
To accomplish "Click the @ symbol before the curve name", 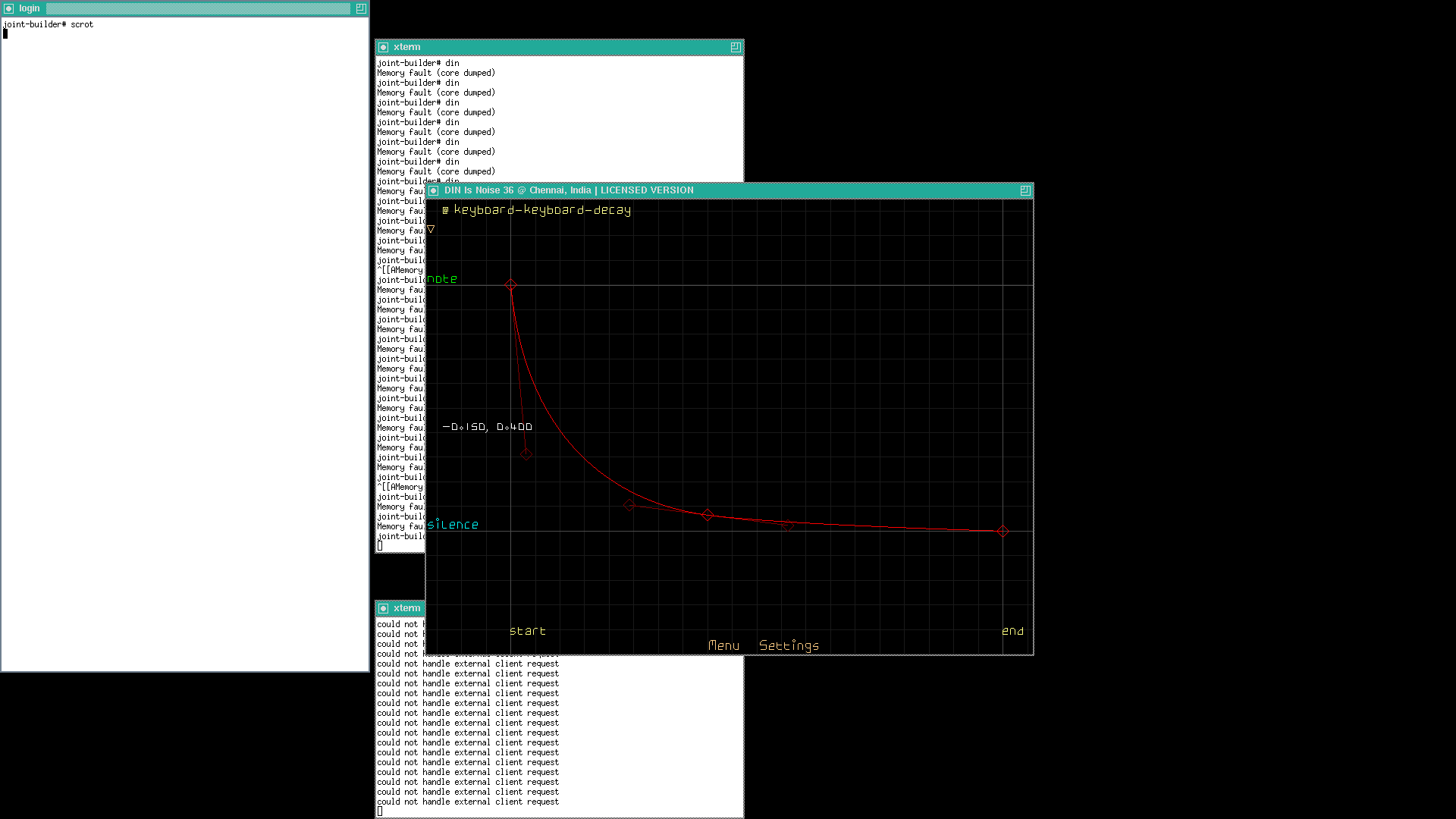I will click(x=445, y=210).
